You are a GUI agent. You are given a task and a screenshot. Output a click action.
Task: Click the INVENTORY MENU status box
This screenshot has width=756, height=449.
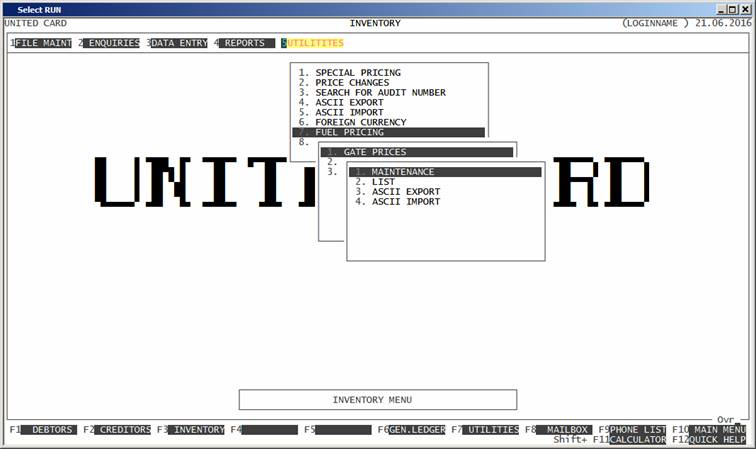pyautogui.click(x=378, y=400)
